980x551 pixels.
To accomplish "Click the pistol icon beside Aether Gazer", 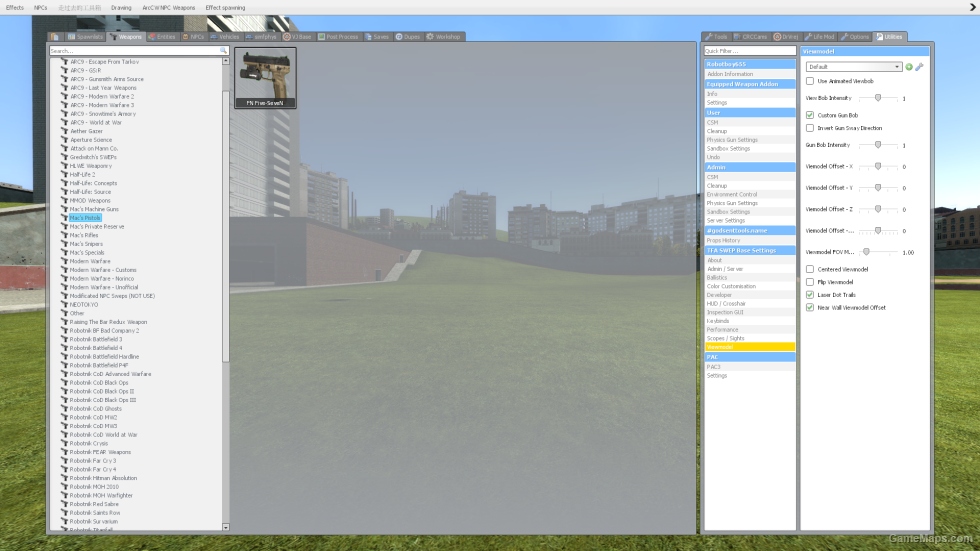I will 64,131.
